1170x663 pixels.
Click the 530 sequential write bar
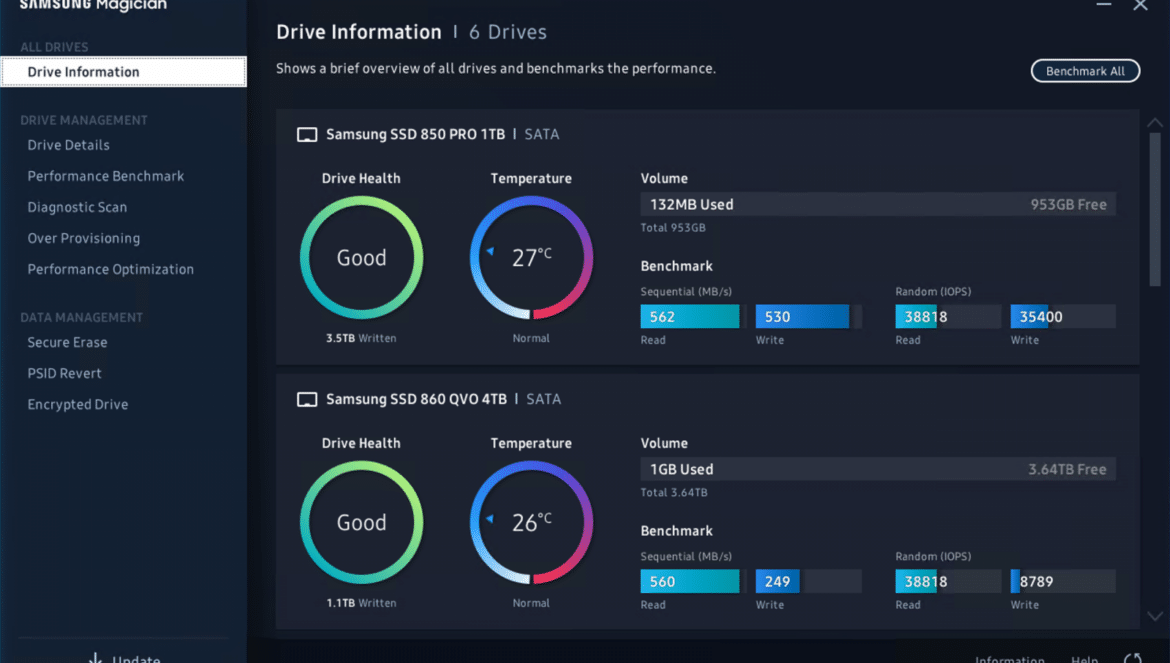point(808,316)
